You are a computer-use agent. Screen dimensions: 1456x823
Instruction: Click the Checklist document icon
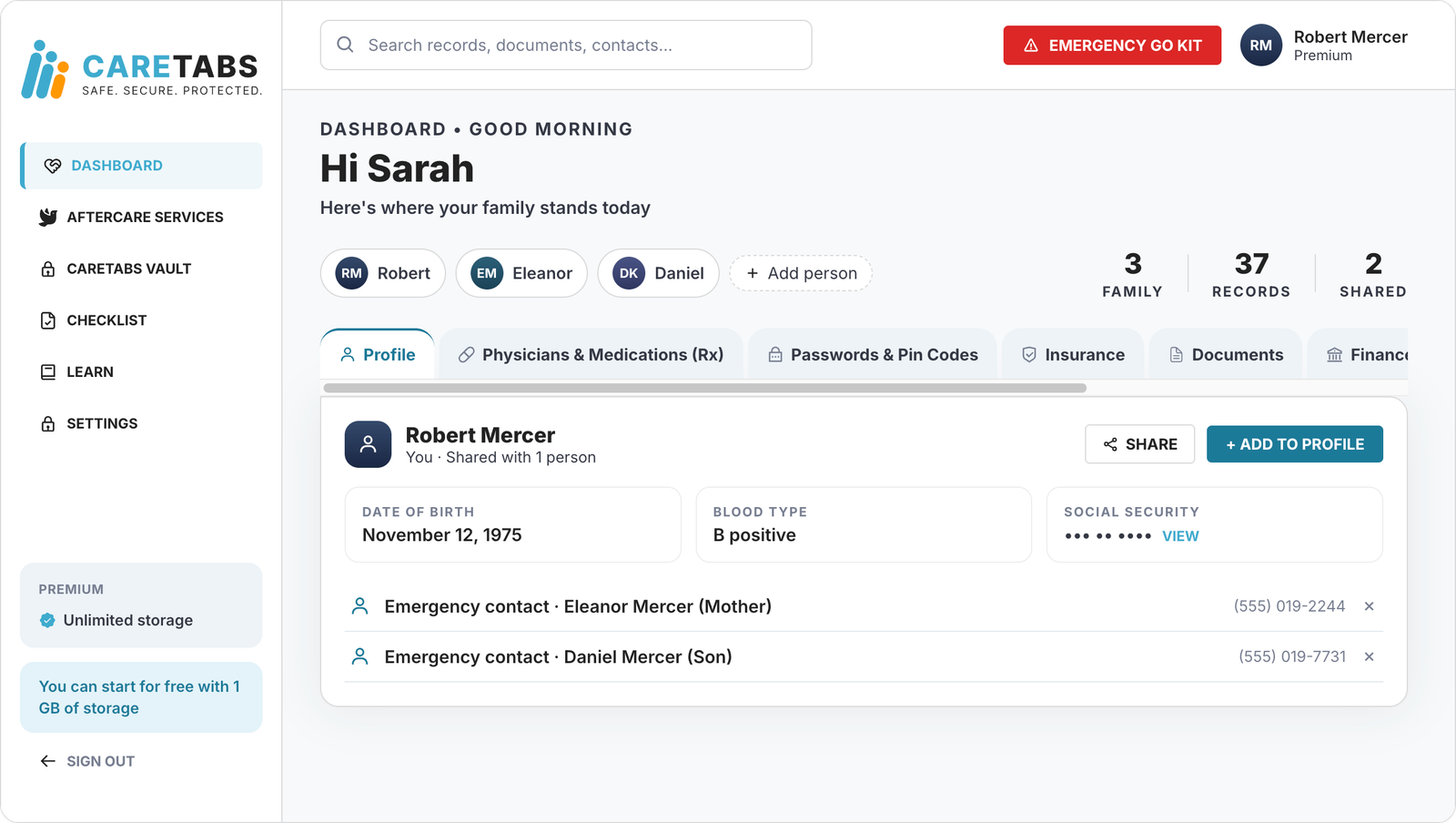pyautogui.click(x=48, y=320)
